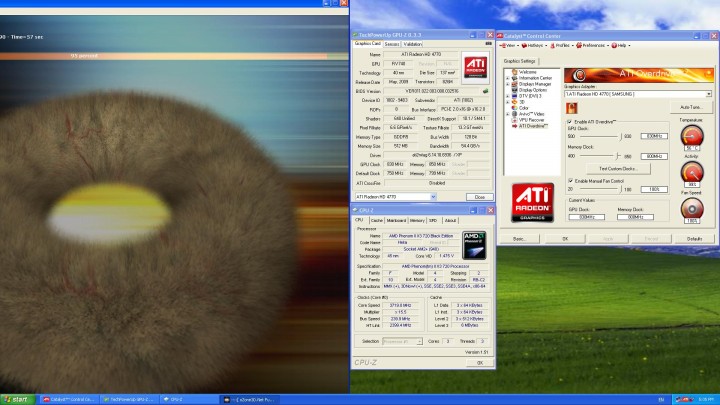Switch to Catalyst Control Center taskbar button

(69, 399)
